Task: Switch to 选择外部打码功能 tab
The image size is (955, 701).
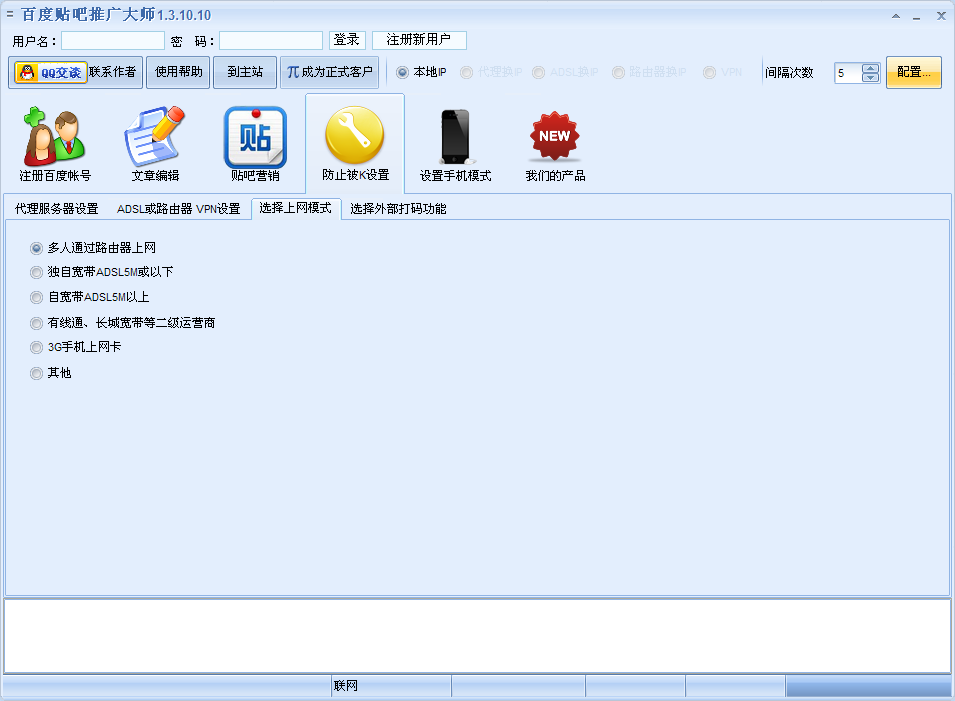Action: pyautogui.click(x=398, y=209)
